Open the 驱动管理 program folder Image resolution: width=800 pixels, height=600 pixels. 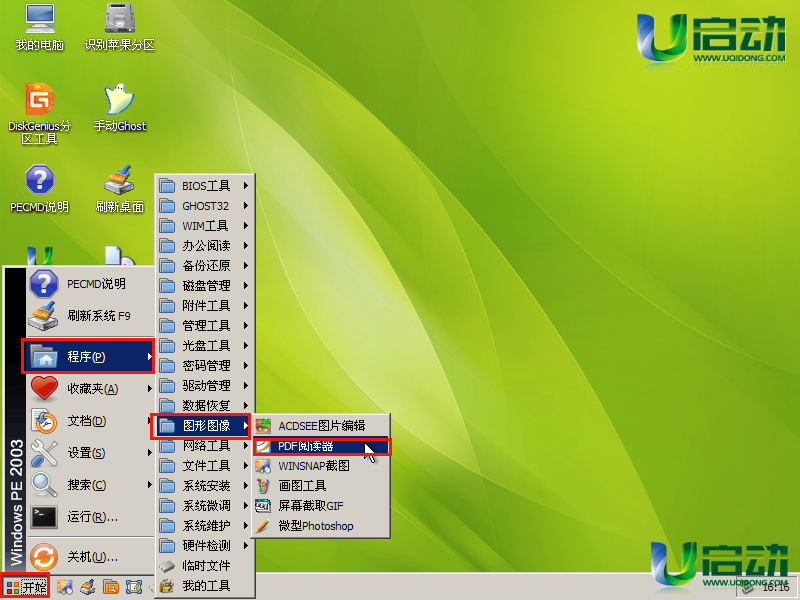coord(205,385)
